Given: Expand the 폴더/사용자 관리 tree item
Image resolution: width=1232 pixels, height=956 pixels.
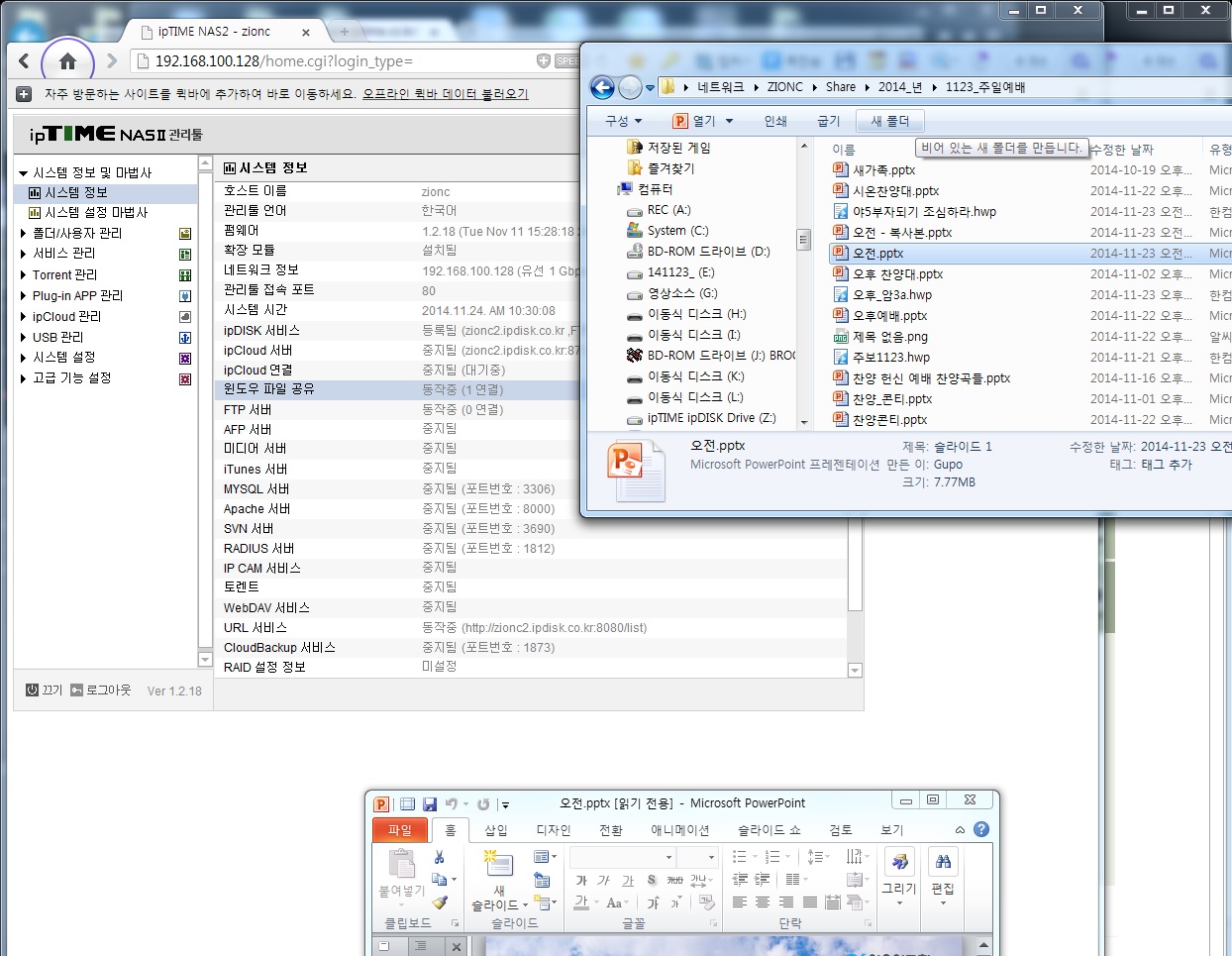Looking at the screenshot, I should [24, 234].
